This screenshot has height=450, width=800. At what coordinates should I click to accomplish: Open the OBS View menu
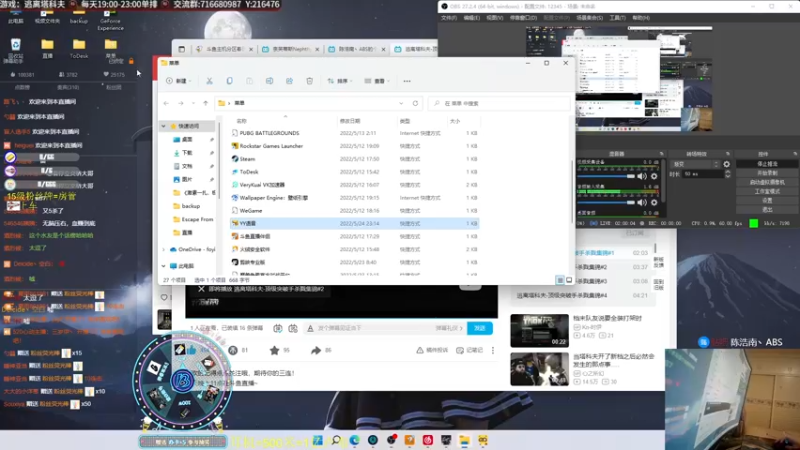494,18
